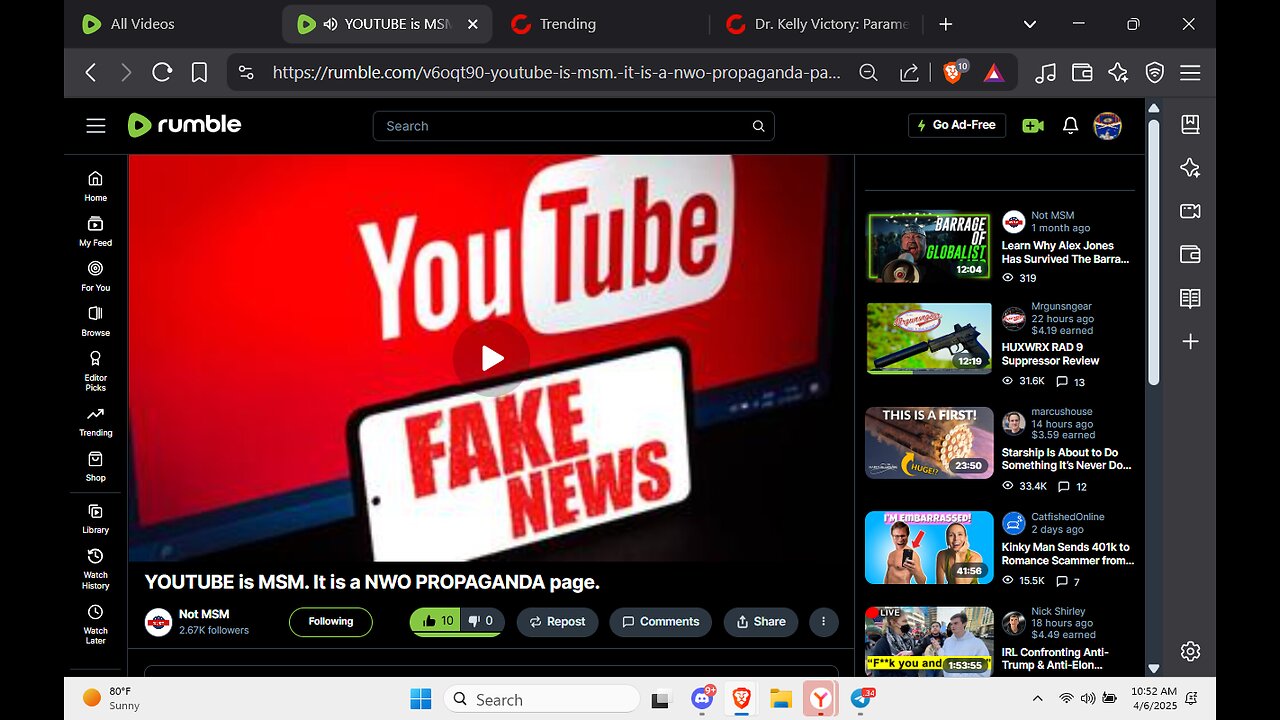Screen dimensions: 1280x720
Task: Open a new browser tab
Action: (x=946, y=24)
